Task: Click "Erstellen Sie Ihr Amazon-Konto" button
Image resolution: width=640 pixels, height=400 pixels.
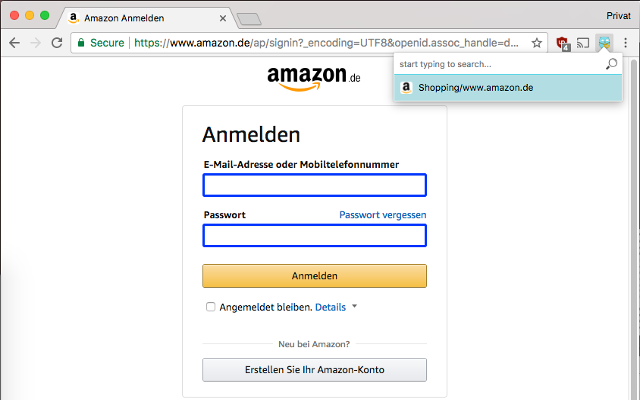Action: 314,370
